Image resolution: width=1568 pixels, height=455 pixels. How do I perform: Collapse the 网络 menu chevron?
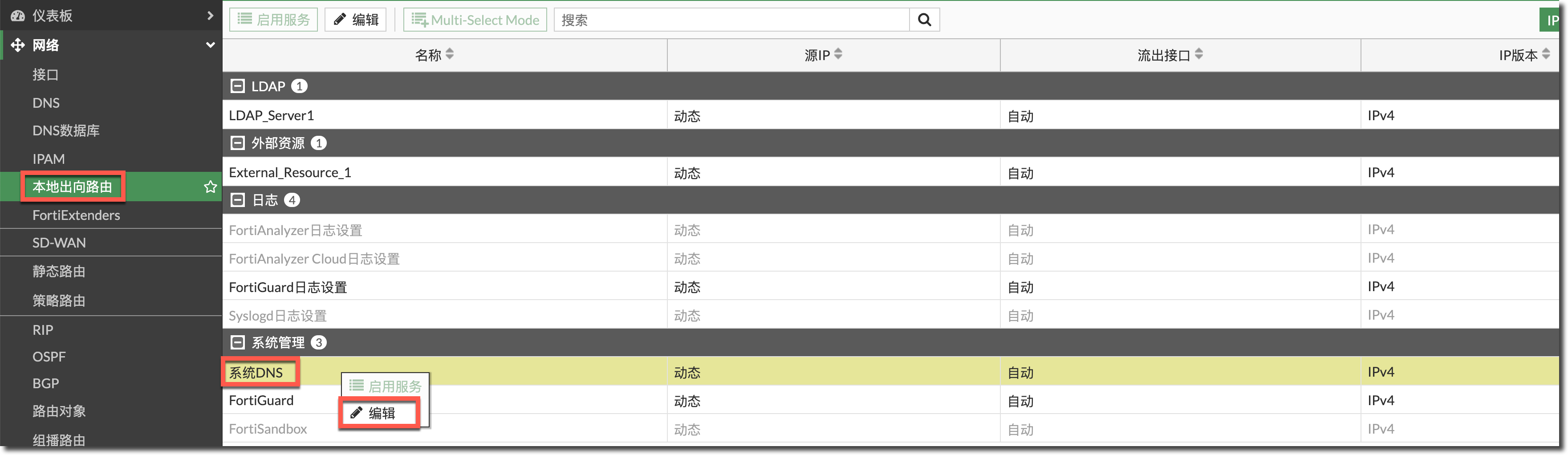210,45
